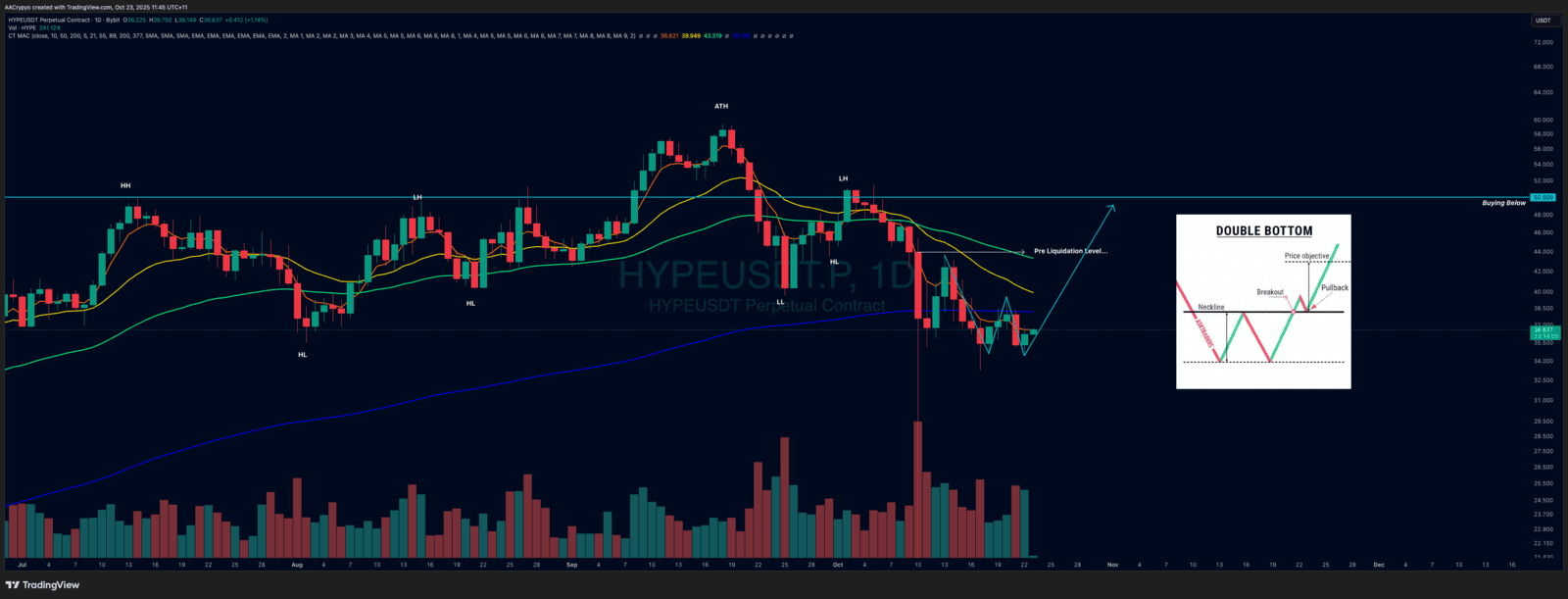
Task: Click the Dec marker on time axis
Action: [1378, 565]
